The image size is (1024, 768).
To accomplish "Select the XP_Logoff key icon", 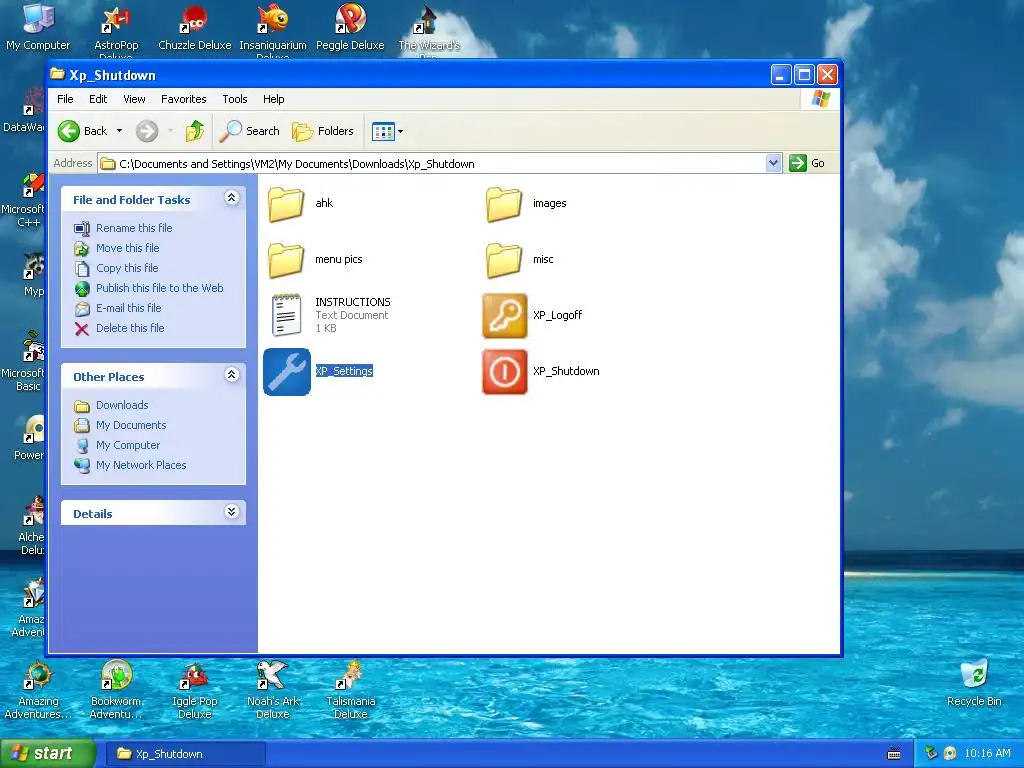I will [x=504, y=315].
